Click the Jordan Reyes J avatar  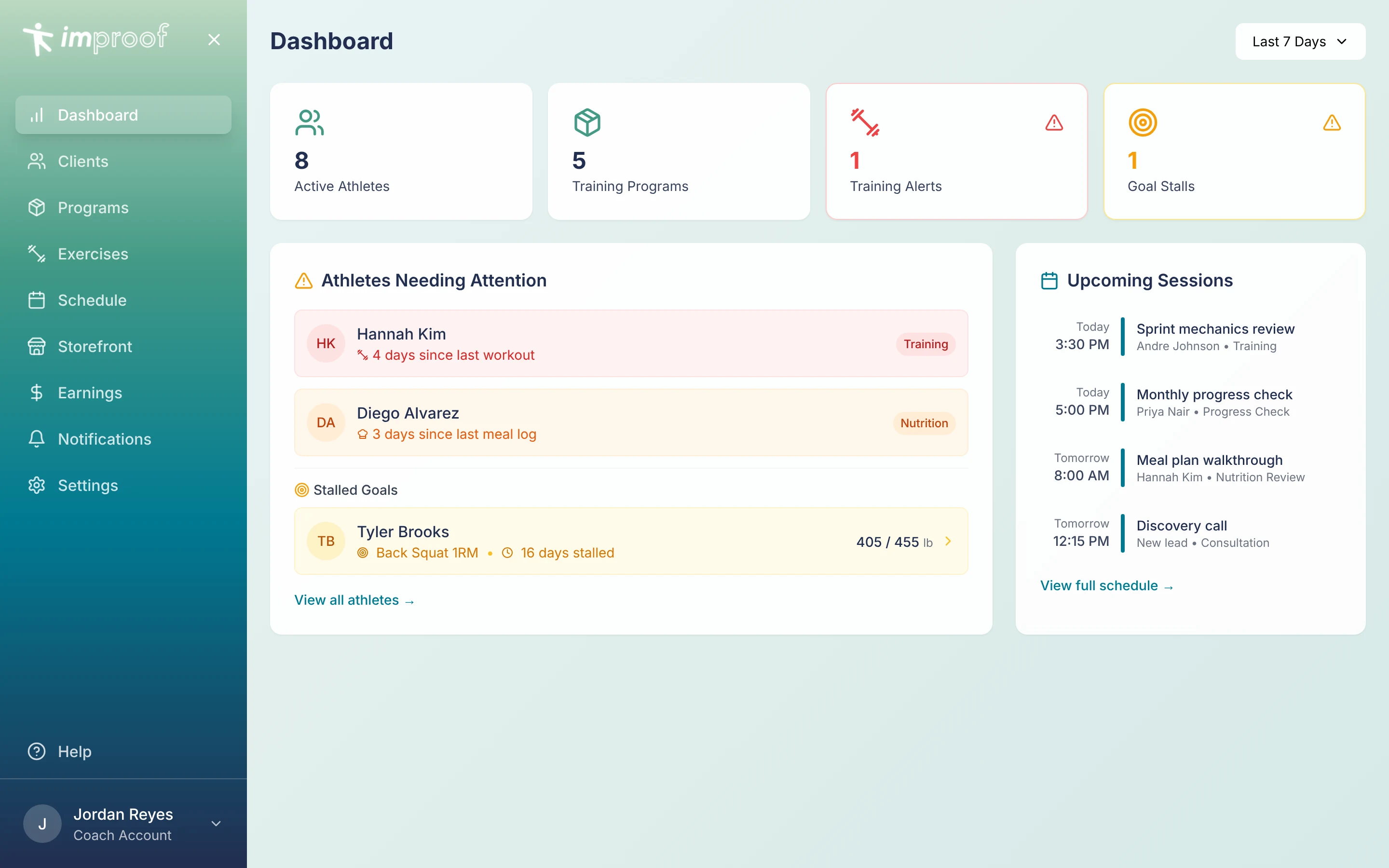[x=42, y=824]
